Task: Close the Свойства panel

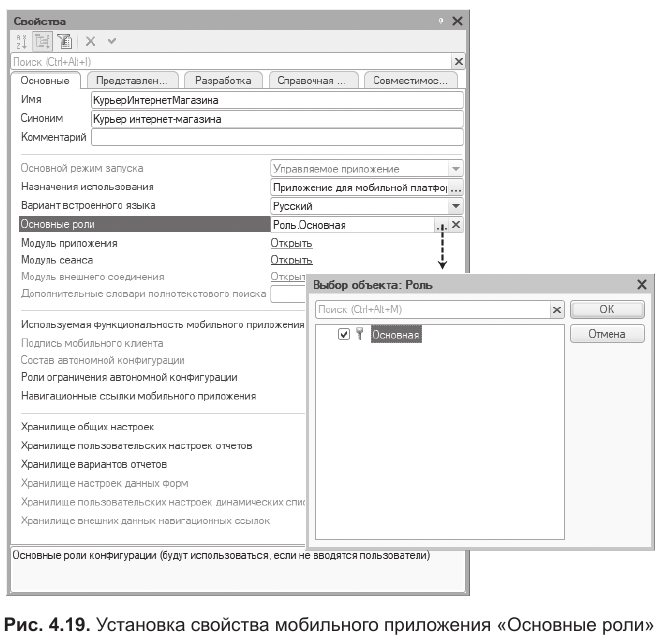Action: 457,21
